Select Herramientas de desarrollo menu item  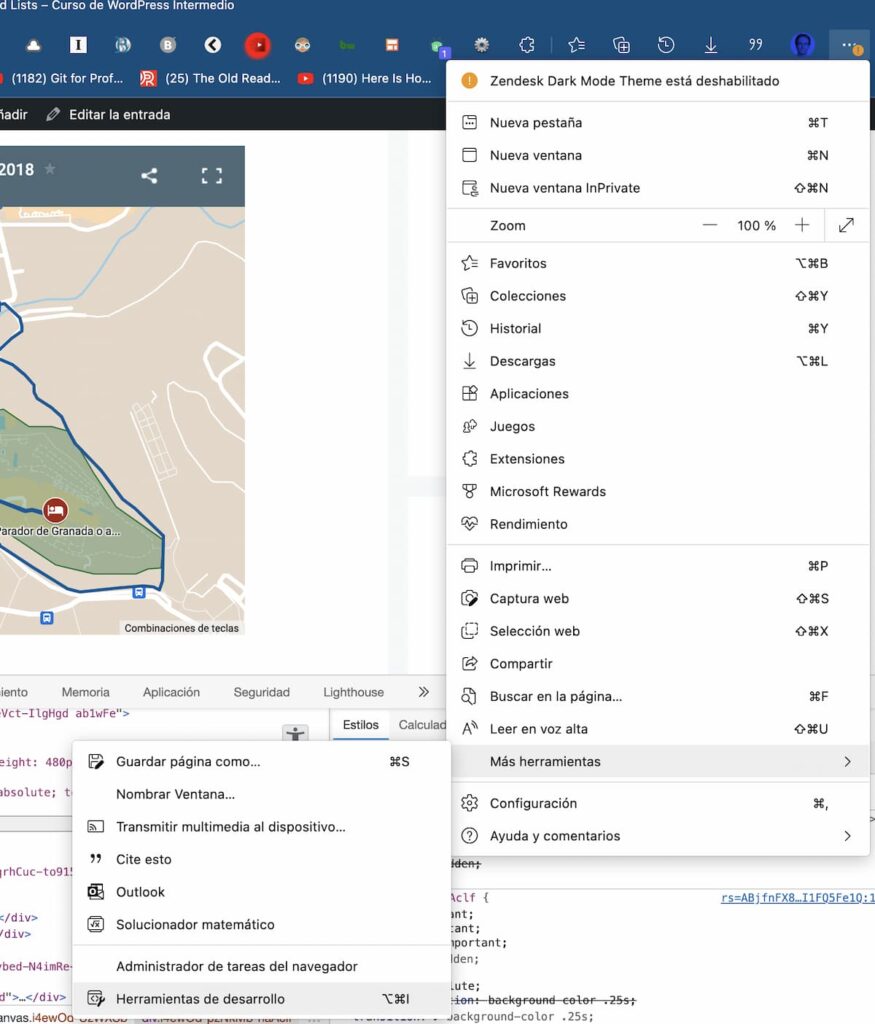200,999
